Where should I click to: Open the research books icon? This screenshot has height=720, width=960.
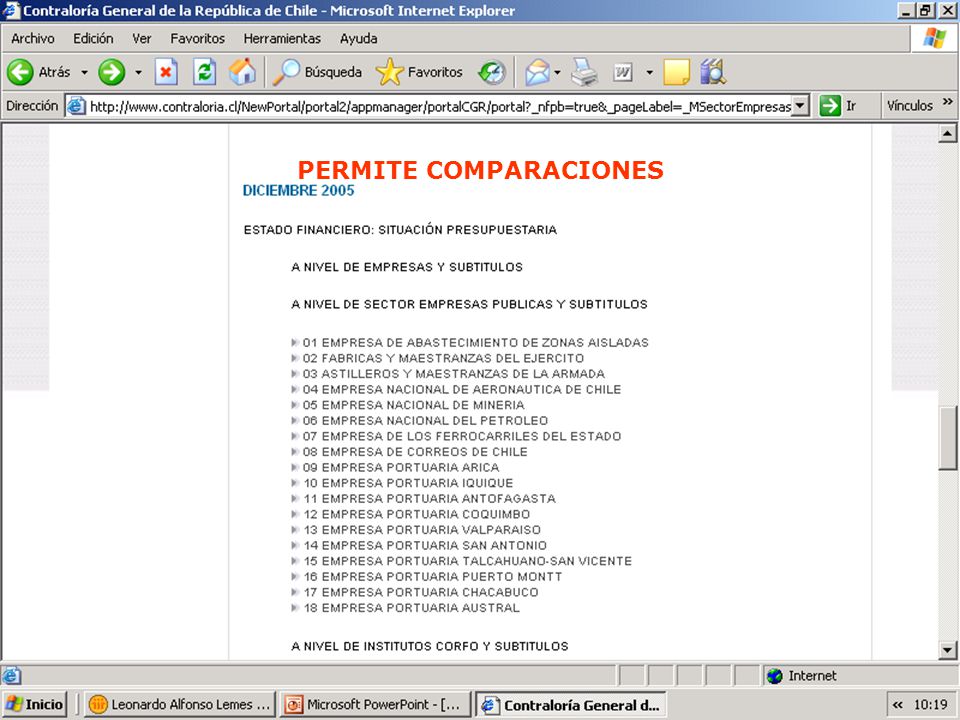pyautogui.click(x=713, y=72)
